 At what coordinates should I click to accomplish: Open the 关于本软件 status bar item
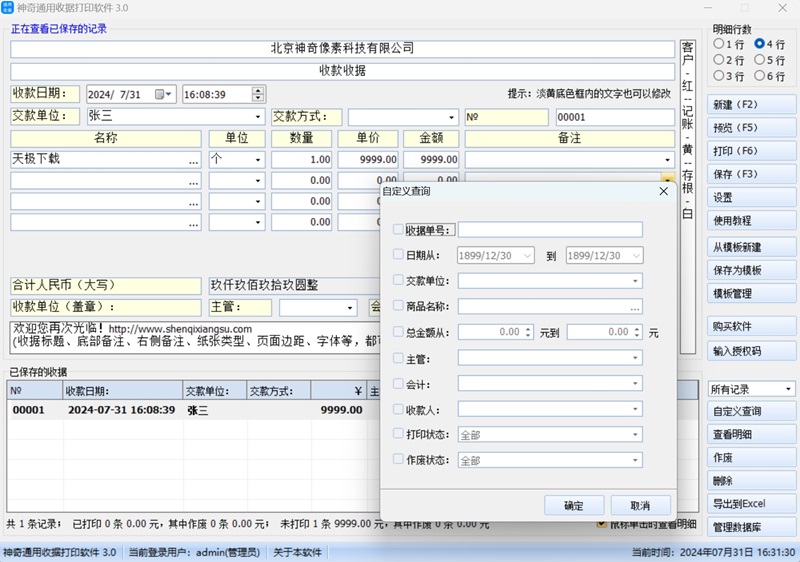[x=298, y=552]
